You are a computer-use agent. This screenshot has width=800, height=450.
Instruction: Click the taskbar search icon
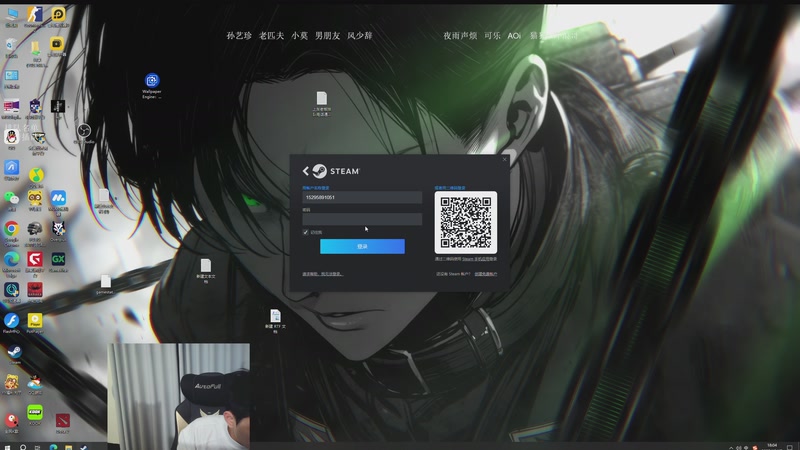pos(23,447)
